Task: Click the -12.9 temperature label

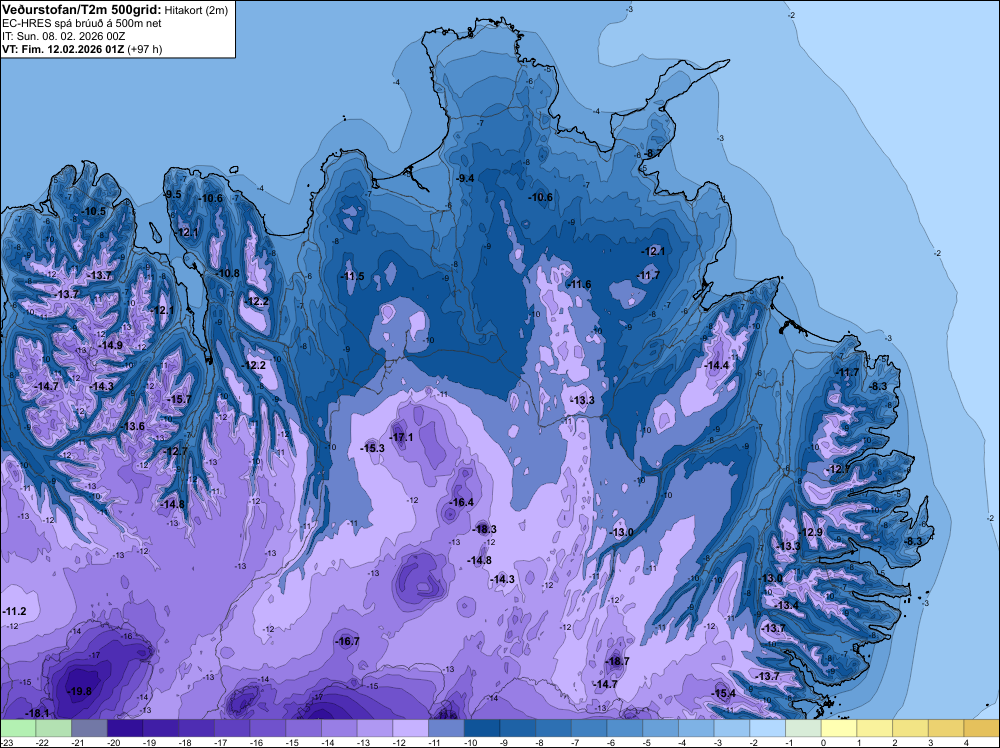Action: point(811,532)
